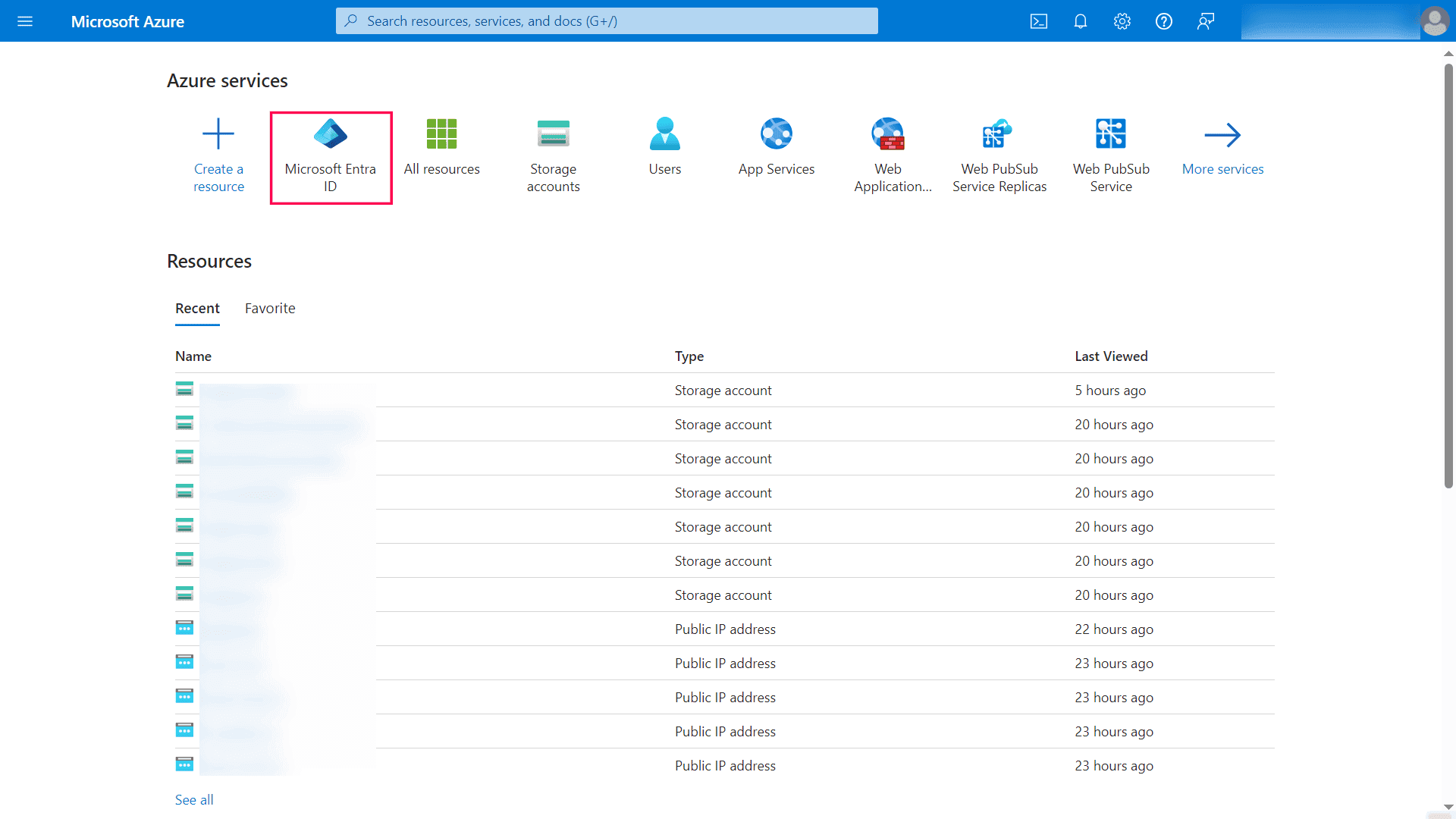Open portal settings gear
The image size is (1456, 819).
(x=1122, y=21)
